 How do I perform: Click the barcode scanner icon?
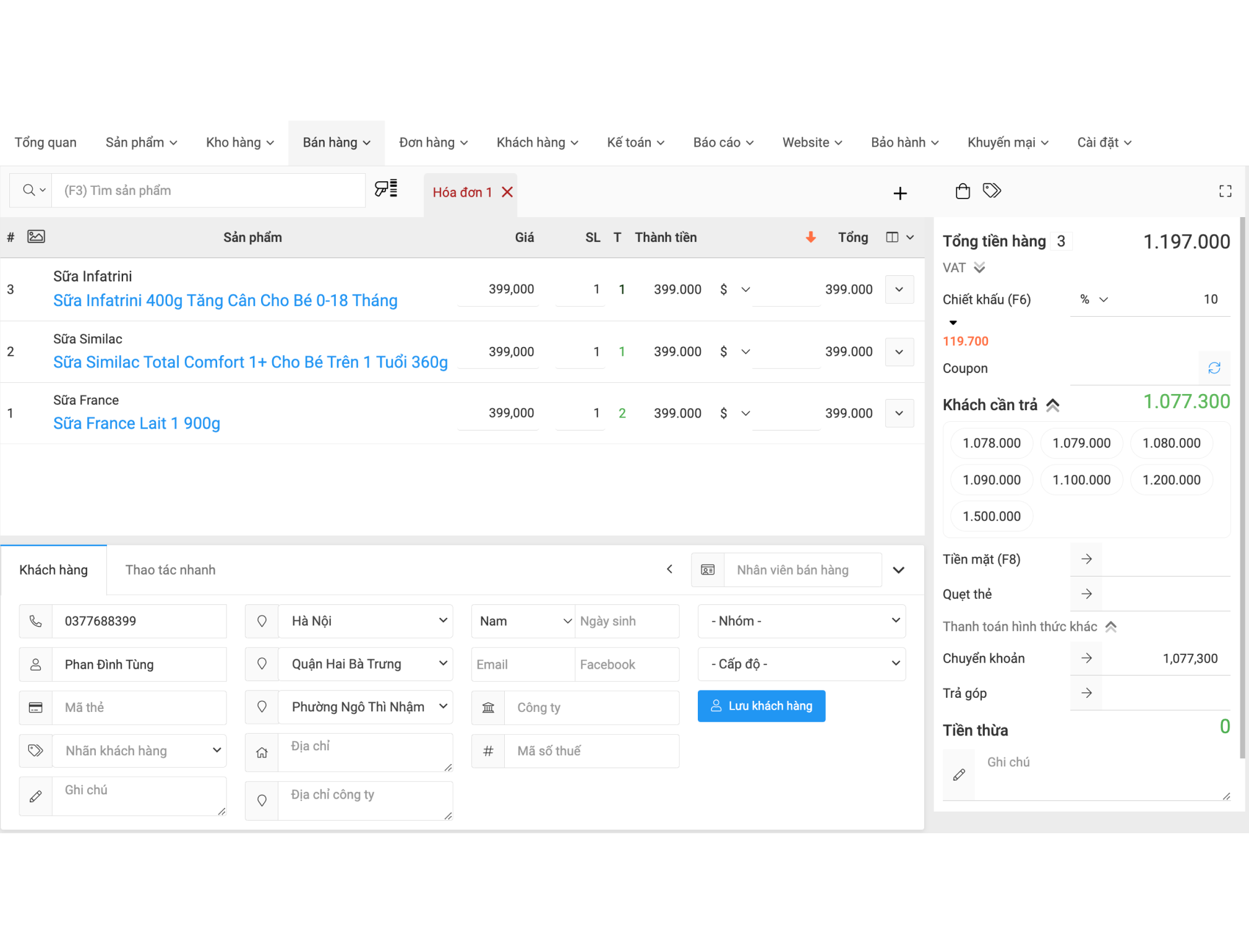click(x=386, y=189)
